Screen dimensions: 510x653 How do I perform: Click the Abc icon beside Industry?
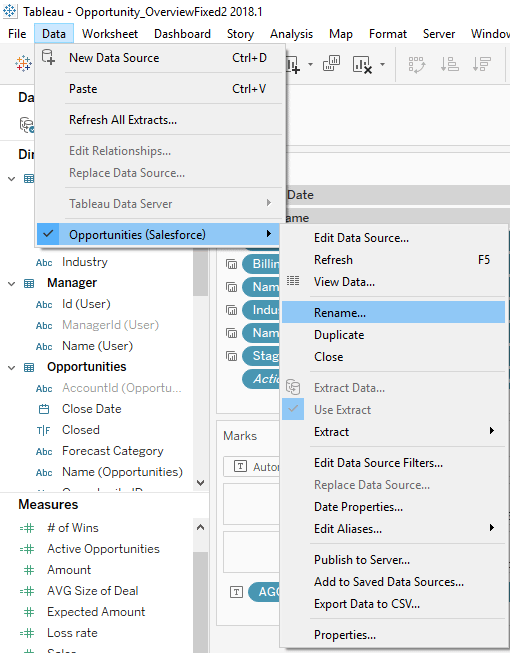[x=44, y=263]
